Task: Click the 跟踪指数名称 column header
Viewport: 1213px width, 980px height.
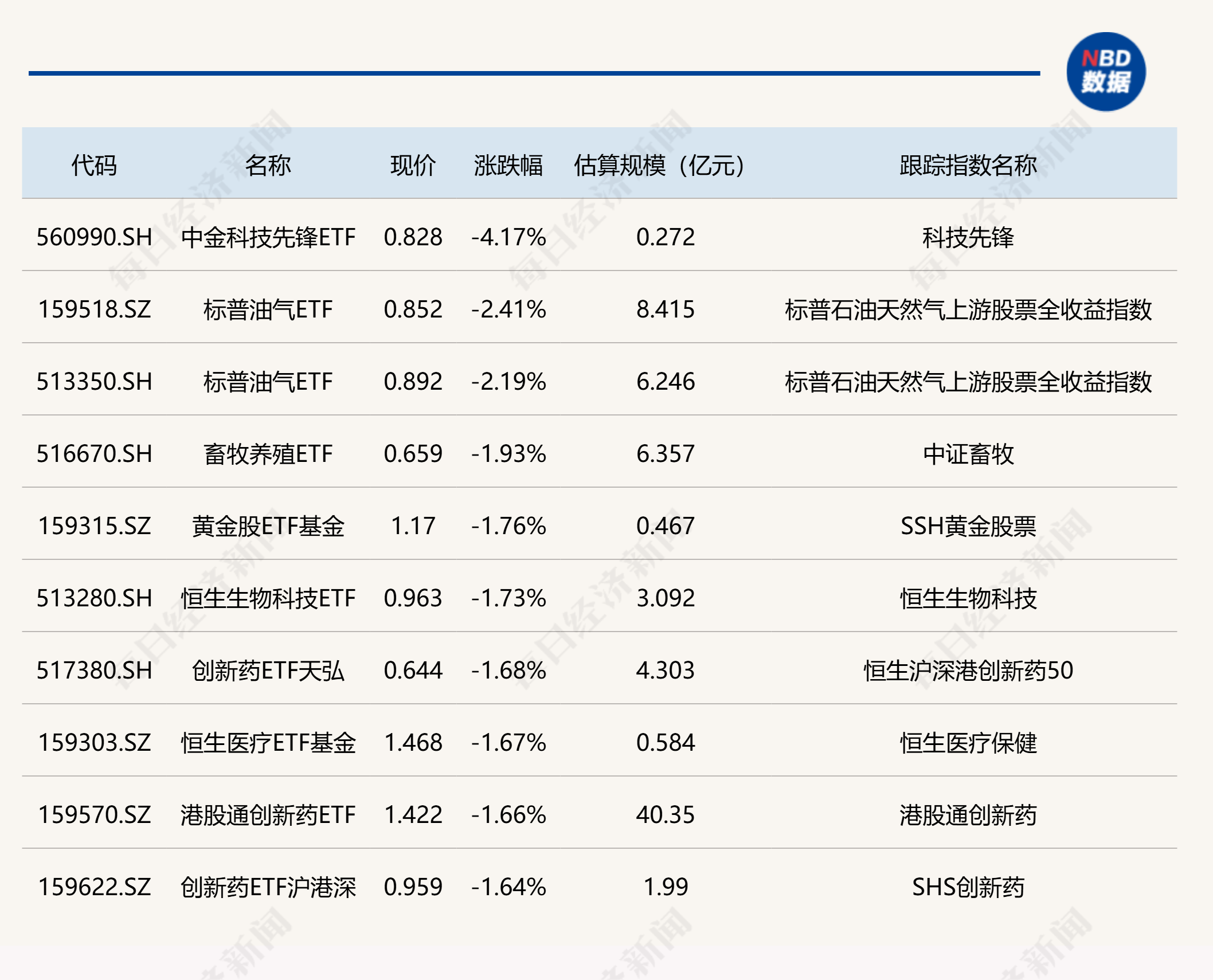Action: click(x=968, y=165)
